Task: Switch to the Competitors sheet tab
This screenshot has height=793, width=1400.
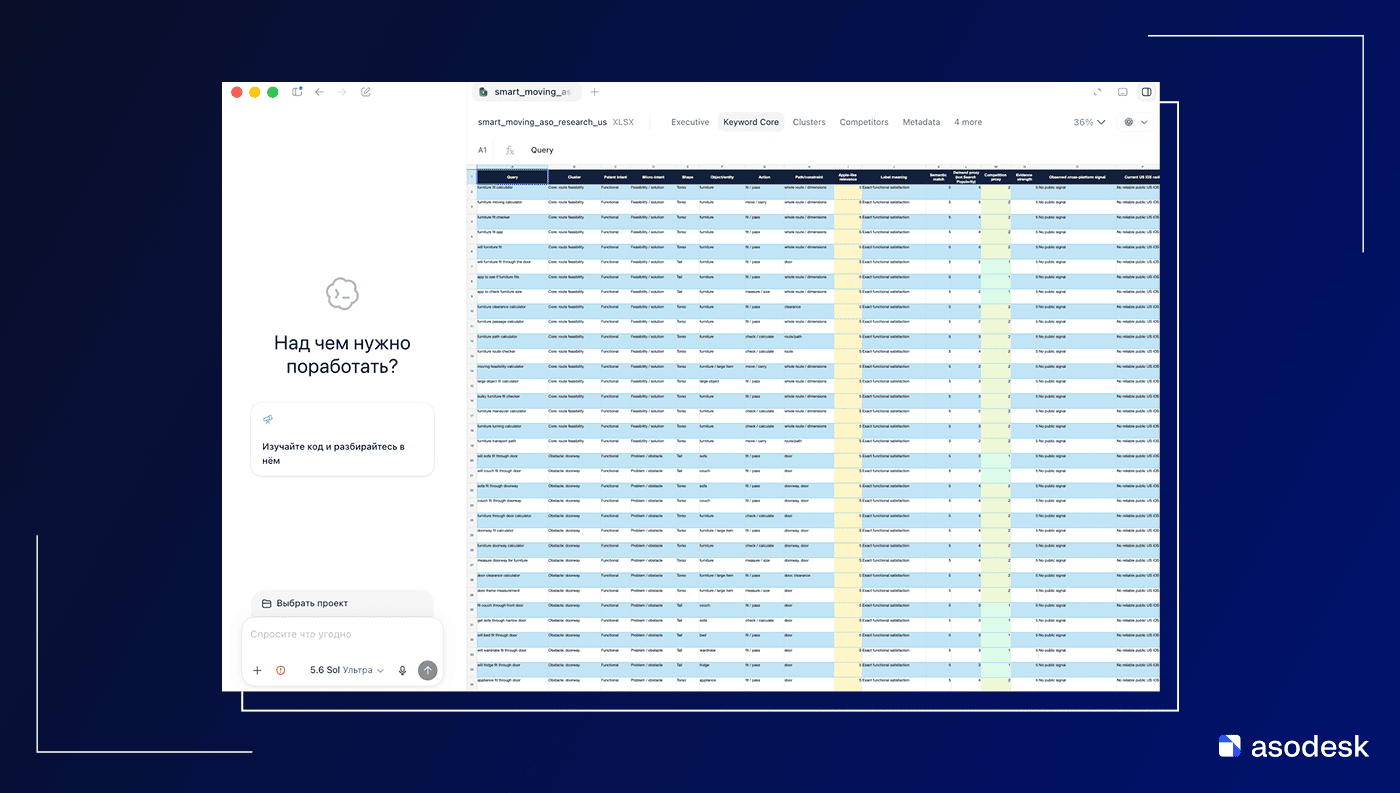Action: [x=864, y=122]
